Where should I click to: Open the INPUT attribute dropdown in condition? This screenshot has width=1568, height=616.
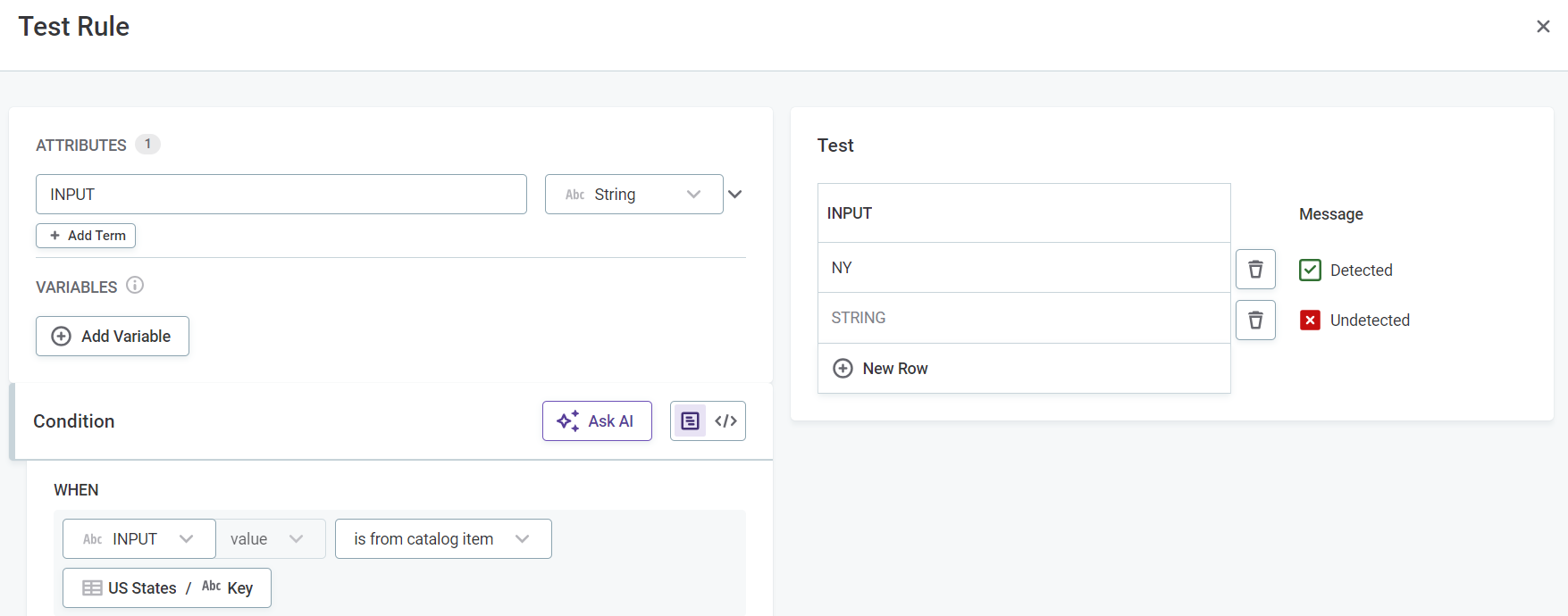pyautogui.click(x=138, y=539)
